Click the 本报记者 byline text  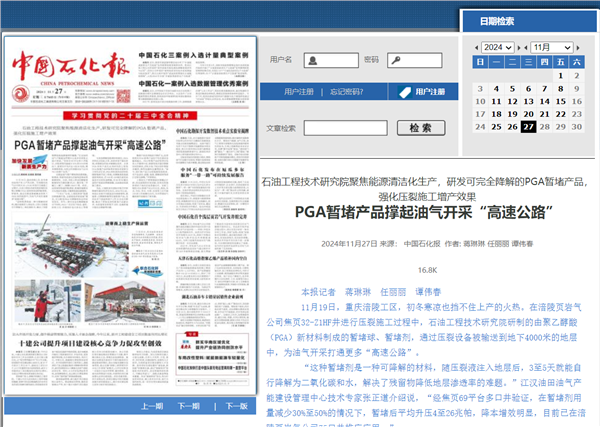point(318,292)
